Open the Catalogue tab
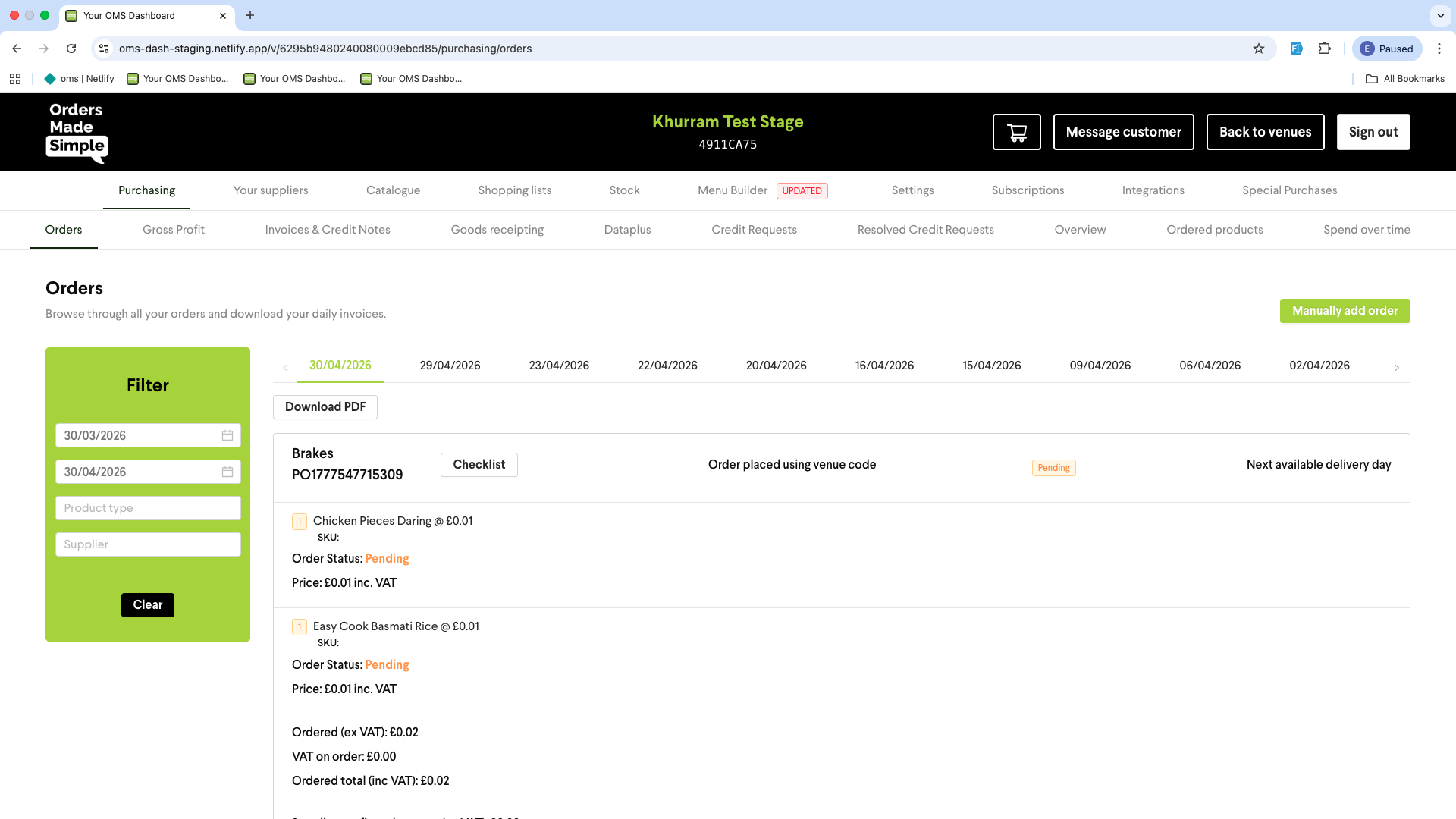Image resolution: width=1456 pixels, height=819 pixels. (x=393, y=190)
